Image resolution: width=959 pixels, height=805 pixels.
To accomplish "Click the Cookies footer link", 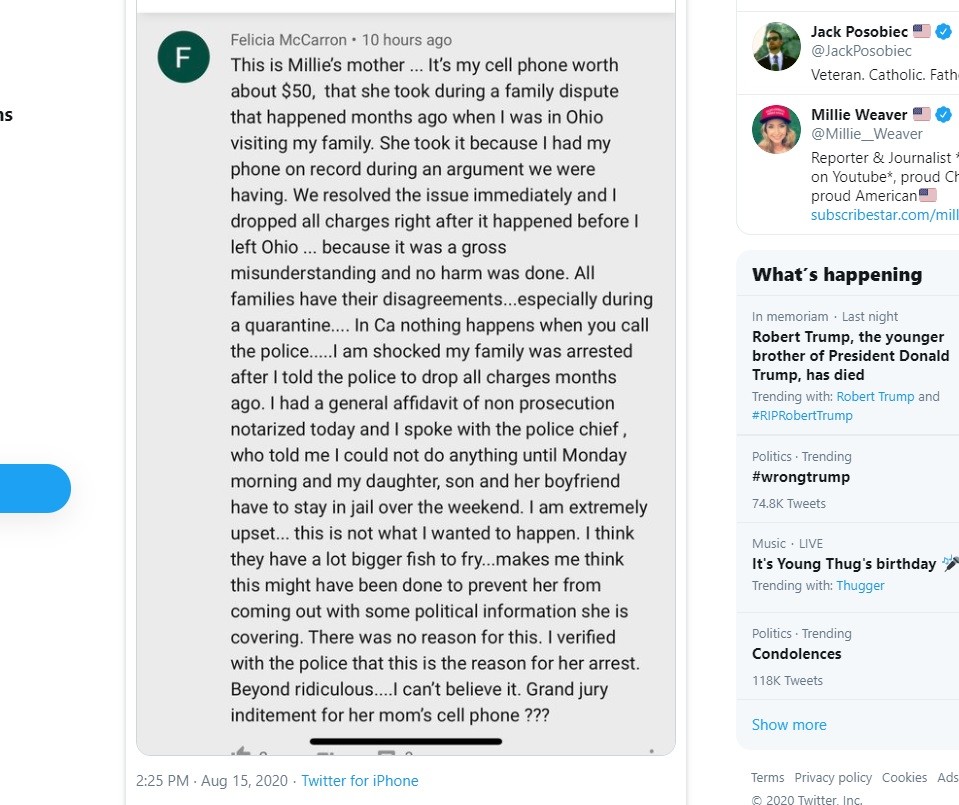I will [904, 778].
